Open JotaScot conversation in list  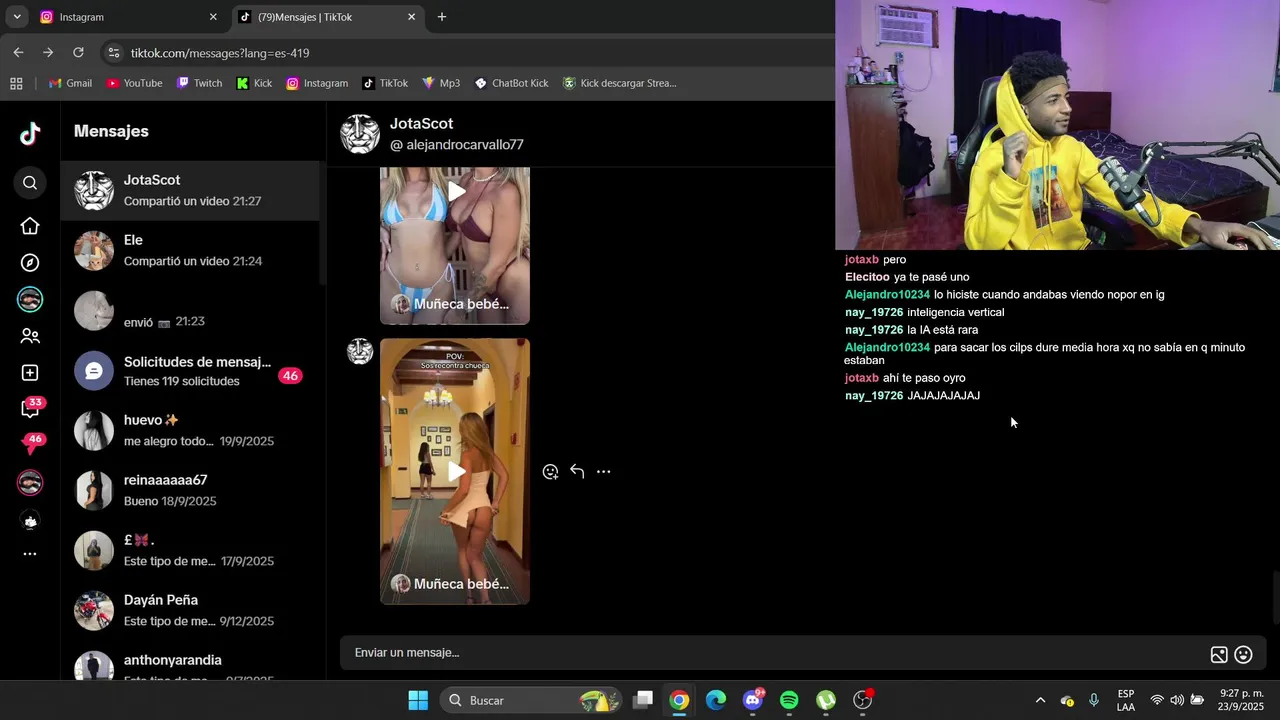tap(190, 190)
